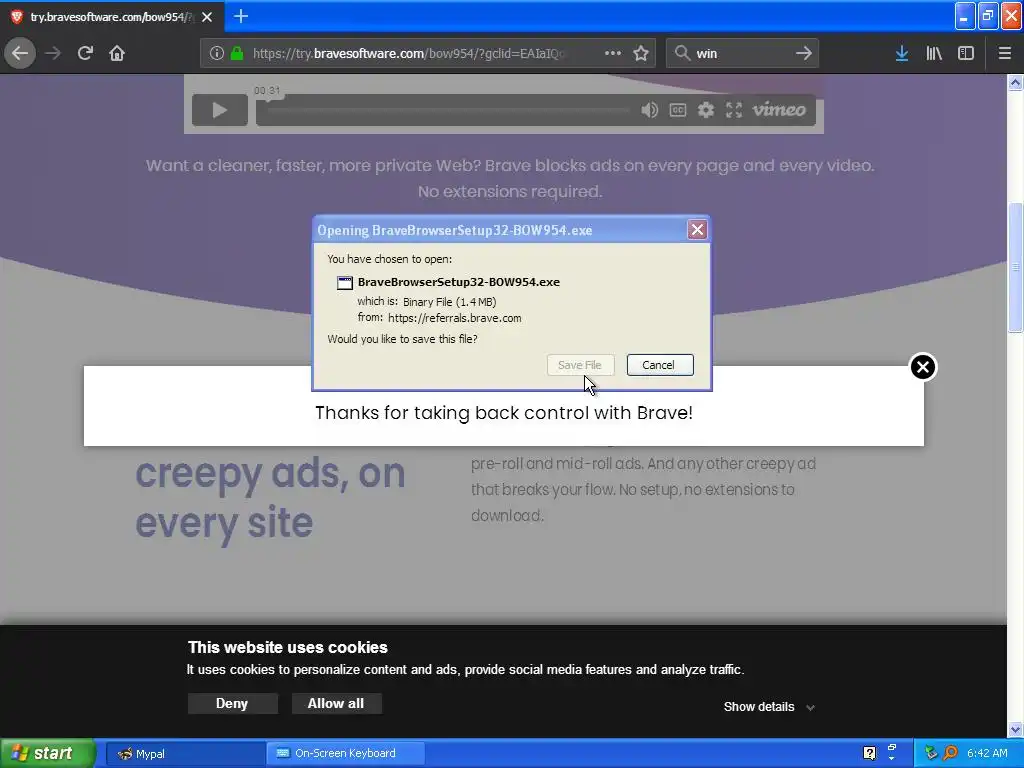Image resolution: width=1024 pixels, height=768 pixels.
Task: Open the Windows start menu
Action: [x=48, y=753]
